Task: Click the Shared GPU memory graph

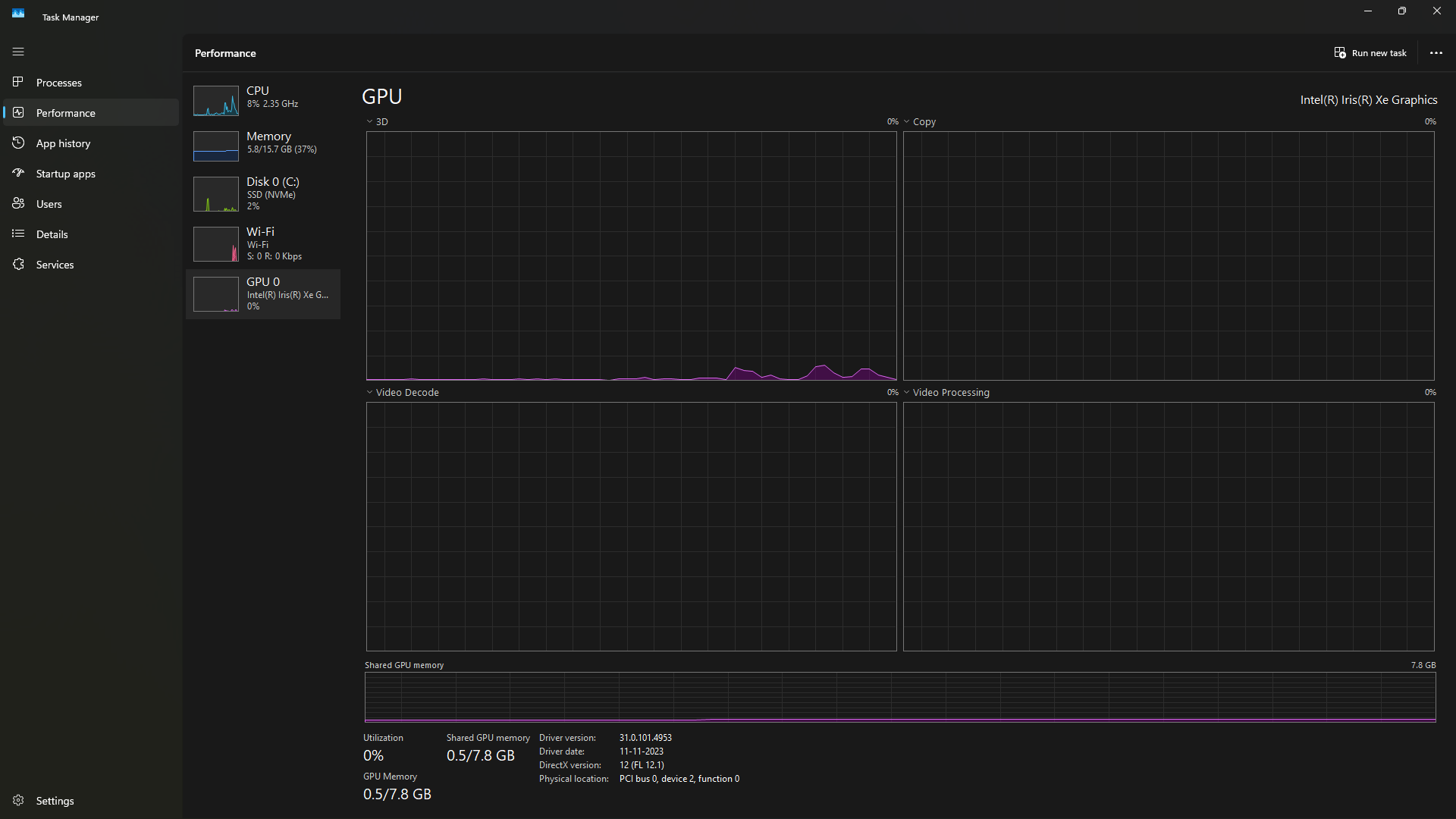Action: pos(900,697)
